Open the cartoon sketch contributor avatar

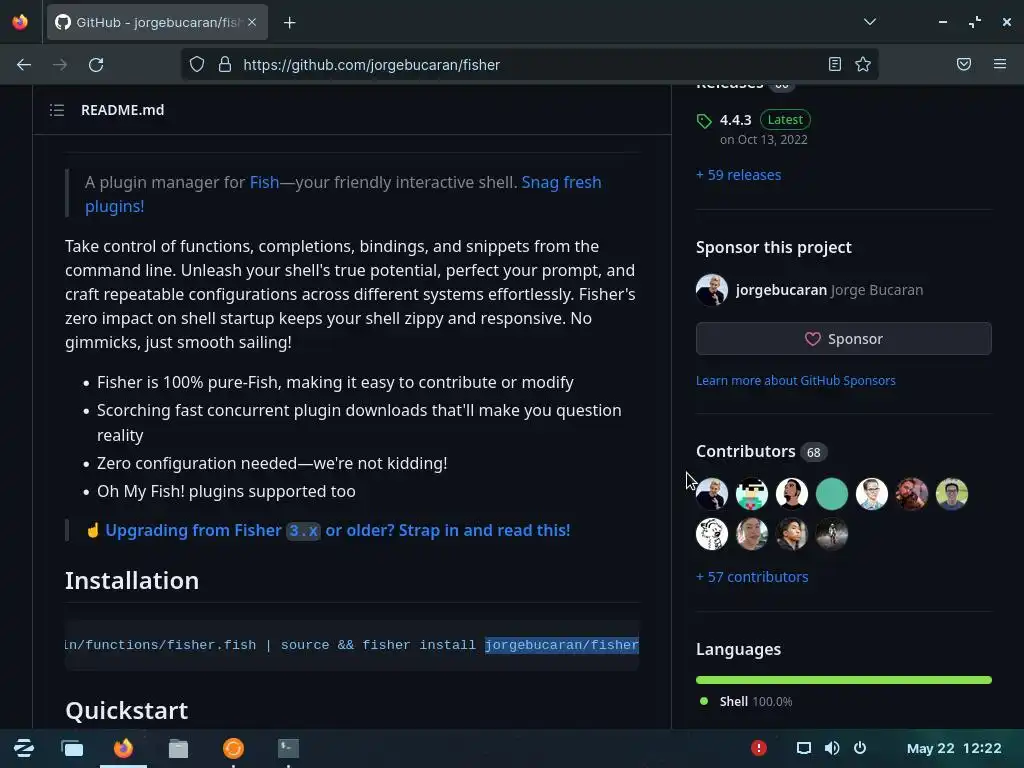click(712, 534)
